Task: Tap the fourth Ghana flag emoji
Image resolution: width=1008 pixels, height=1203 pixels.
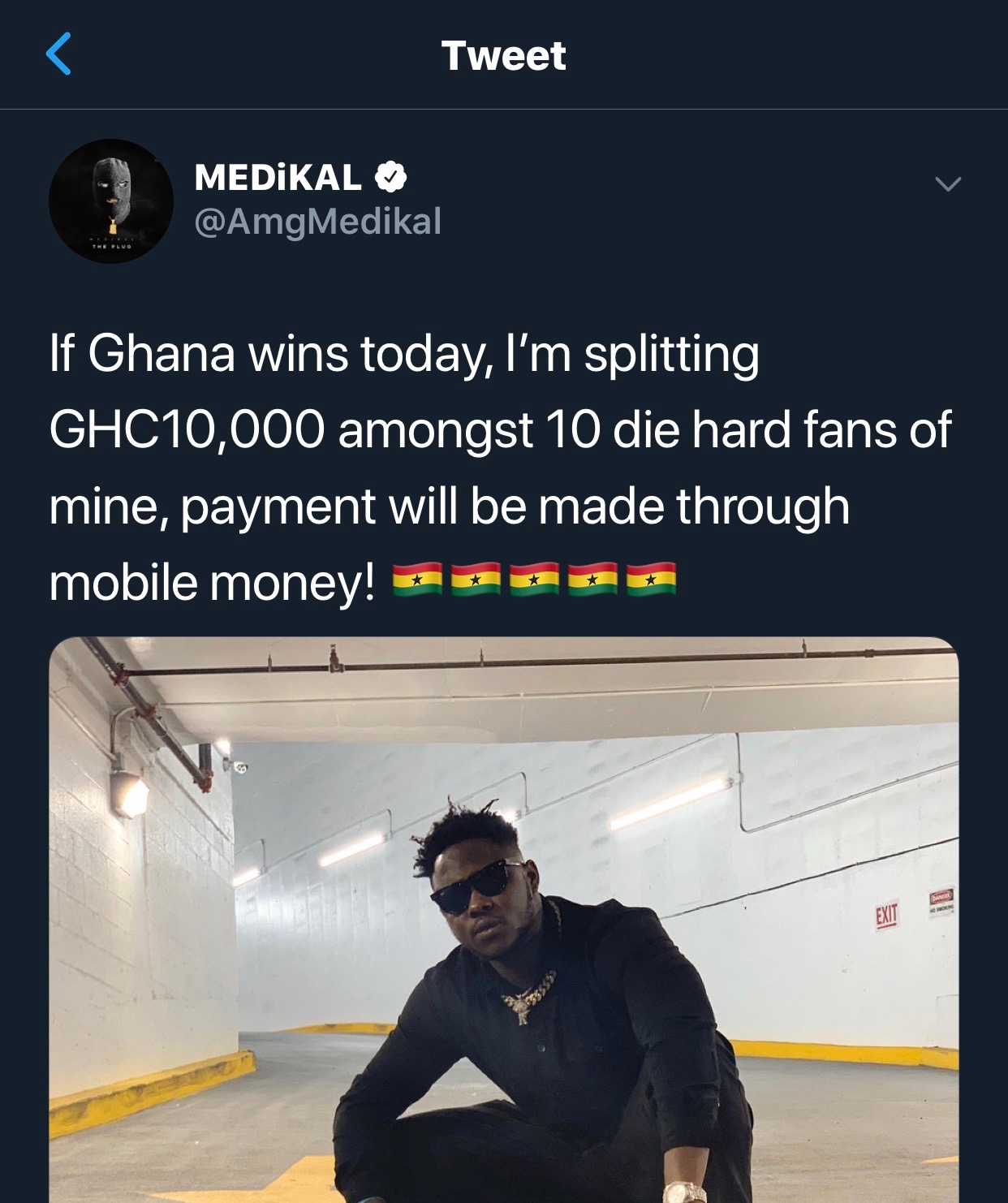Action: tap(592, 580)
